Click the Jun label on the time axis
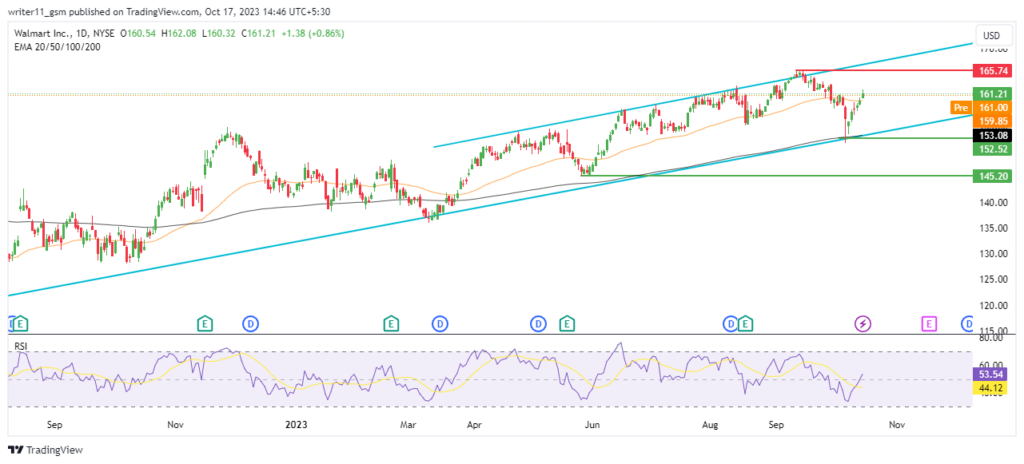Image resolution: width=1024 pixels, height=464 pixels. pyautogui.click(x=592, y=425)
